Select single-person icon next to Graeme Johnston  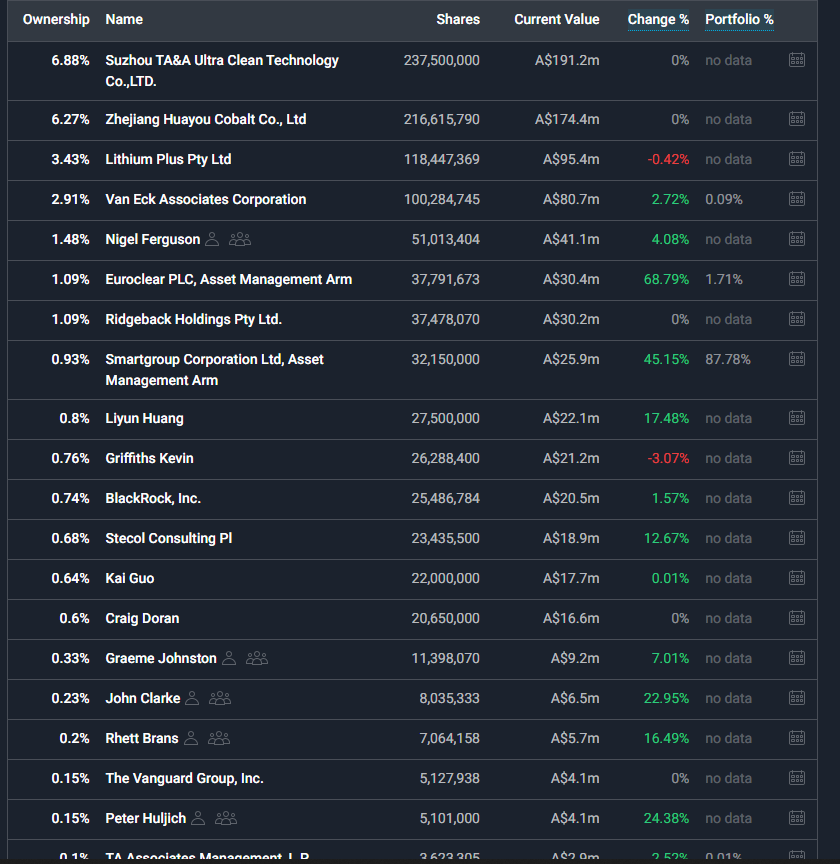[x=229, y=658]
